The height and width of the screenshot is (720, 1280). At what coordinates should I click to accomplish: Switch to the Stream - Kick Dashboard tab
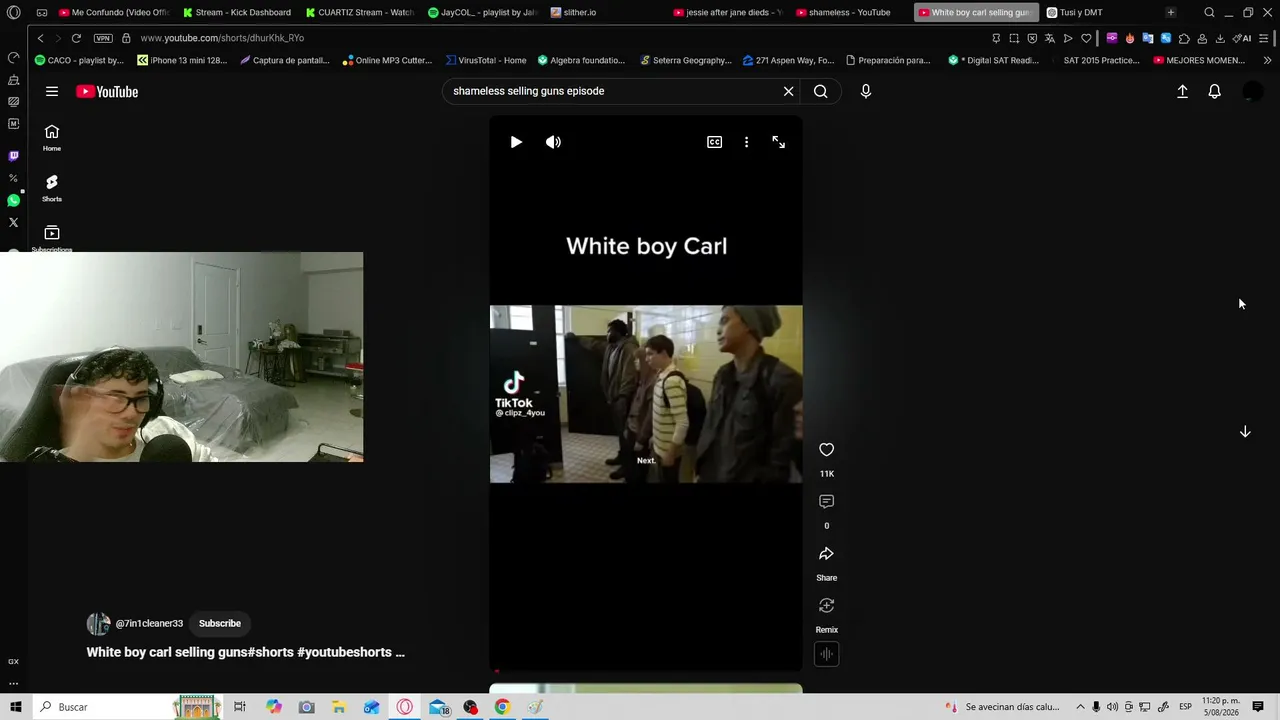pos(236,13)
